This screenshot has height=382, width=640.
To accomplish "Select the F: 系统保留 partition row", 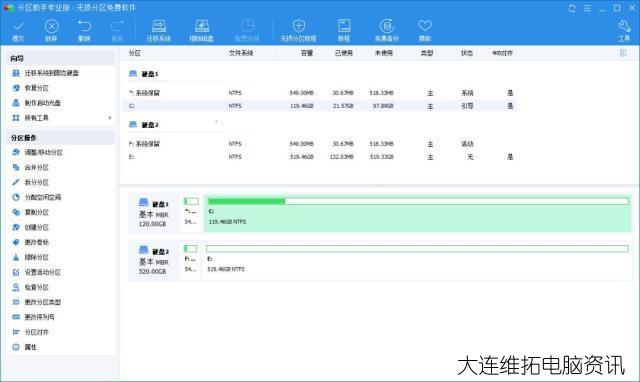I will (321, 144).
